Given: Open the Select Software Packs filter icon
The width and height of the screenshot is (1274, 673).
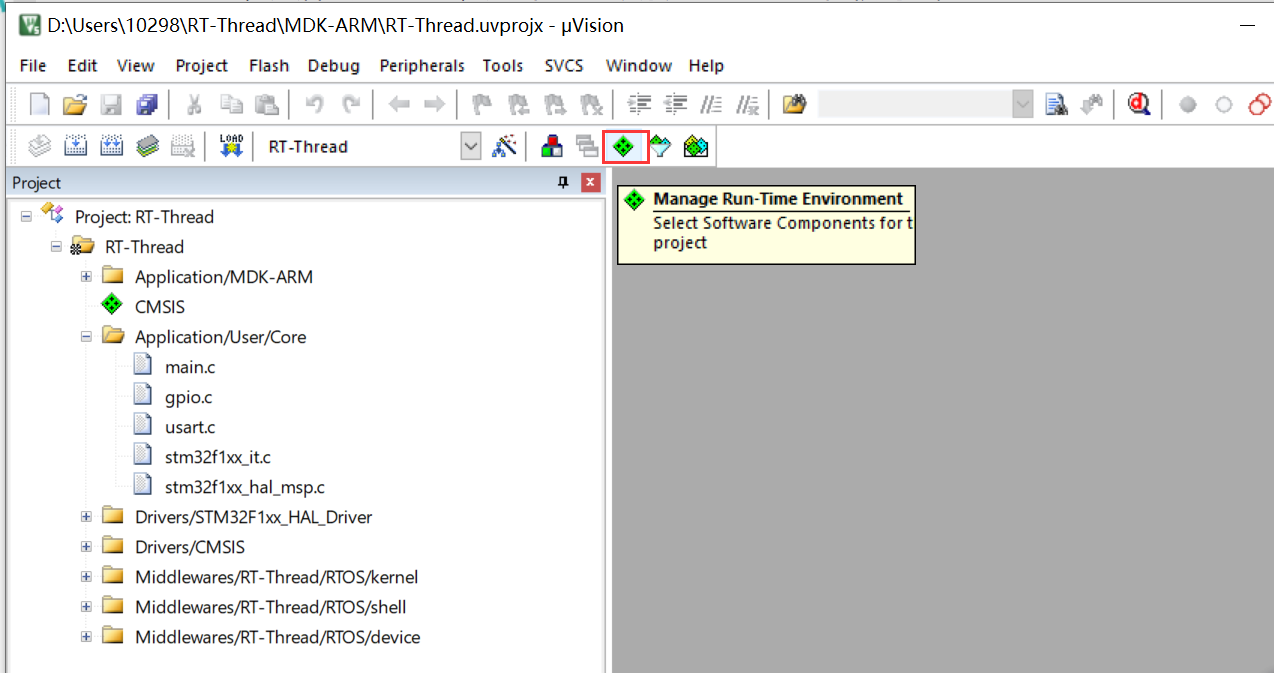Looking at the screenshot, I should 661,146.
